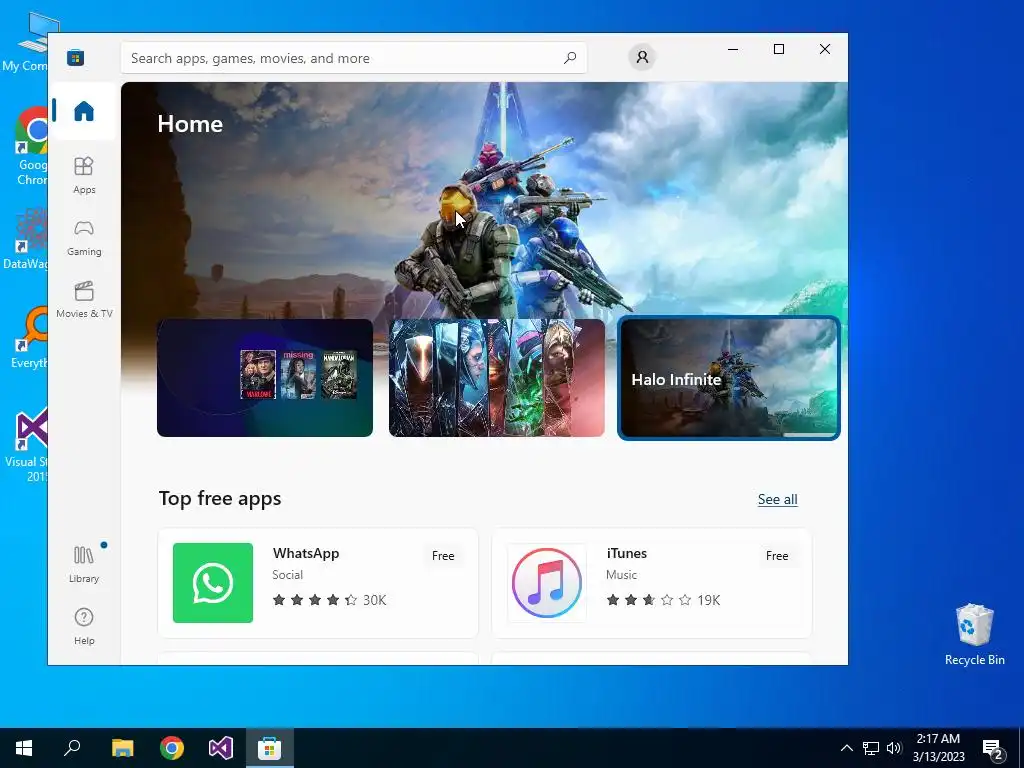Open the movies collection banner thumbnail
Image resolution: width=1024 pixels, height=768 pixels.
click(265, 377)
